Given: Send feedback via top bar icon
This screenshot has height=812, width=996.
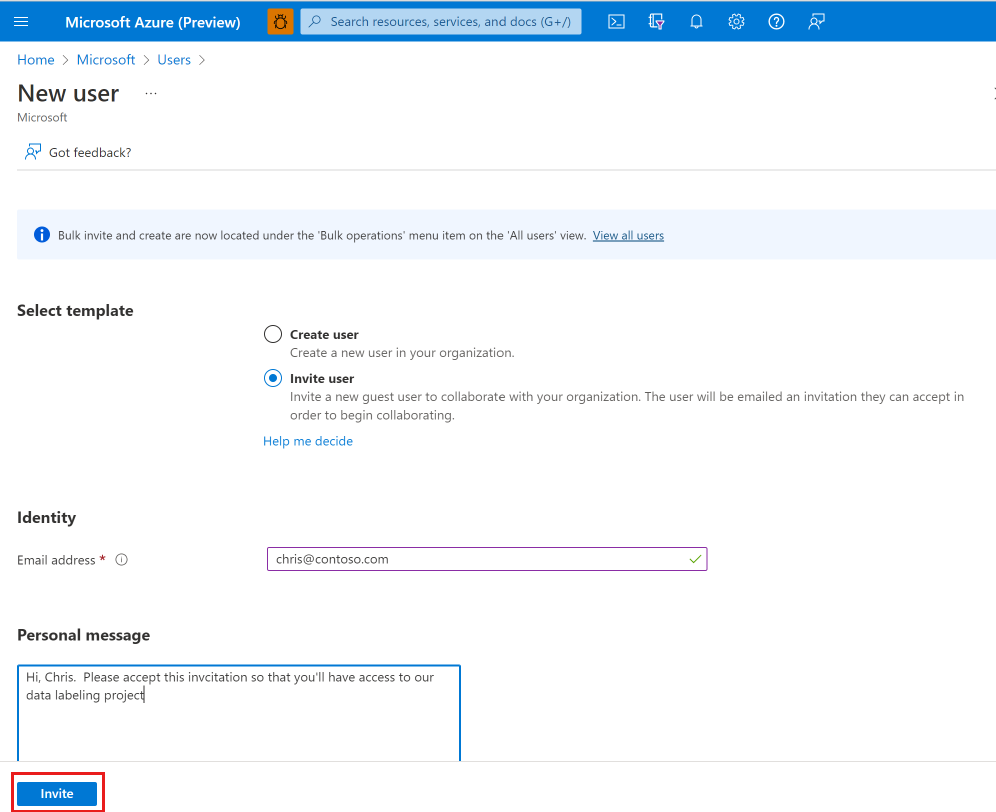Looking at the screenshot, I should click(x=816, y=21).
